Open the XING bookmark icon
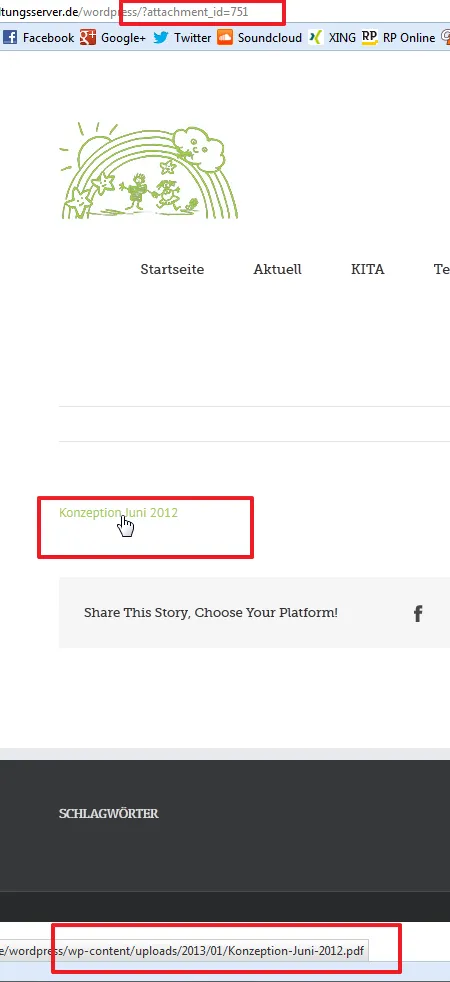450x982 pixels. (317, 38)
